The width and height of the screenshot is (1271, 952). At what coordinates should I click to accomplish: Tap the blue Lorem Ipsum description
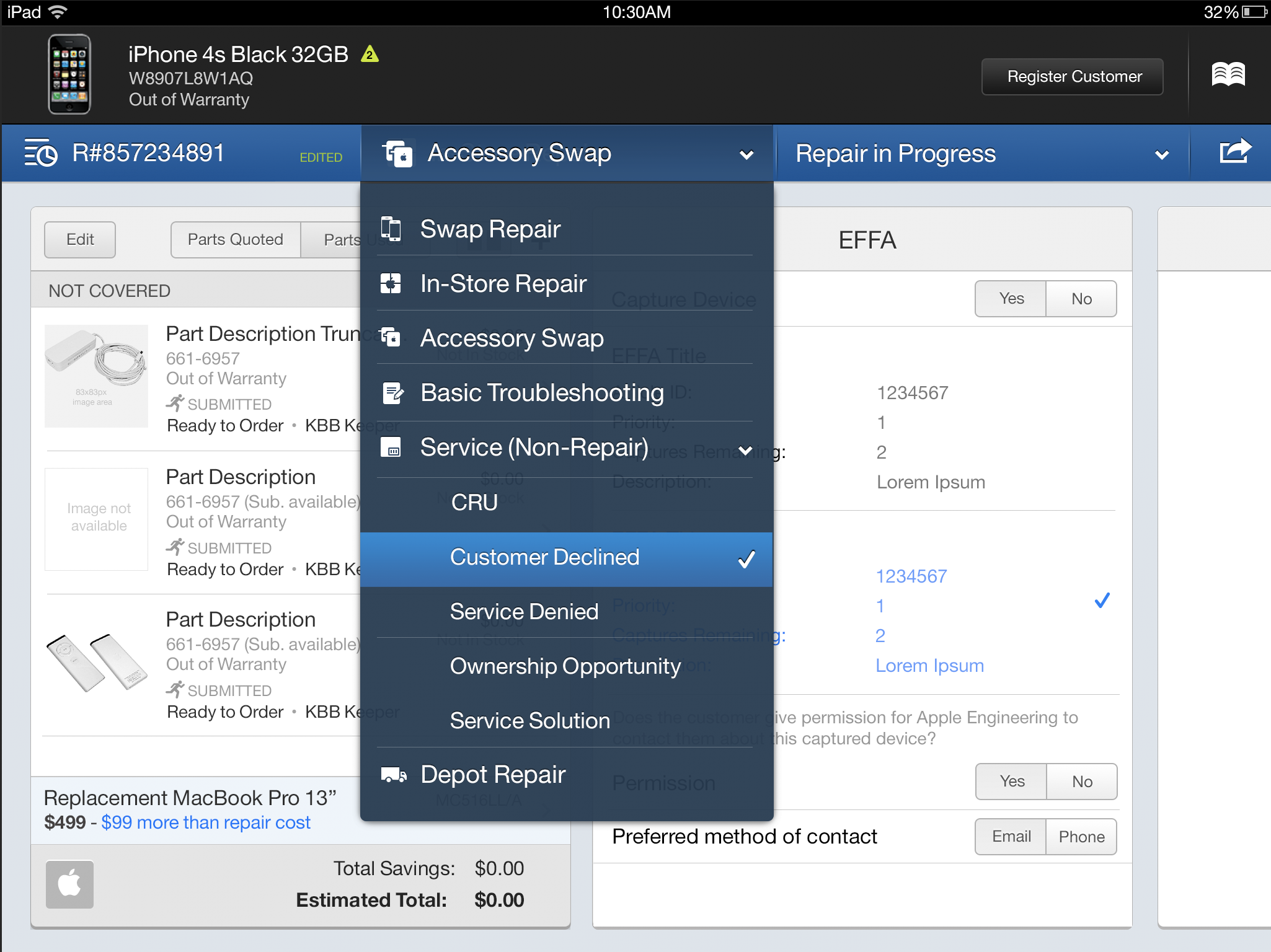pos(929,666)
